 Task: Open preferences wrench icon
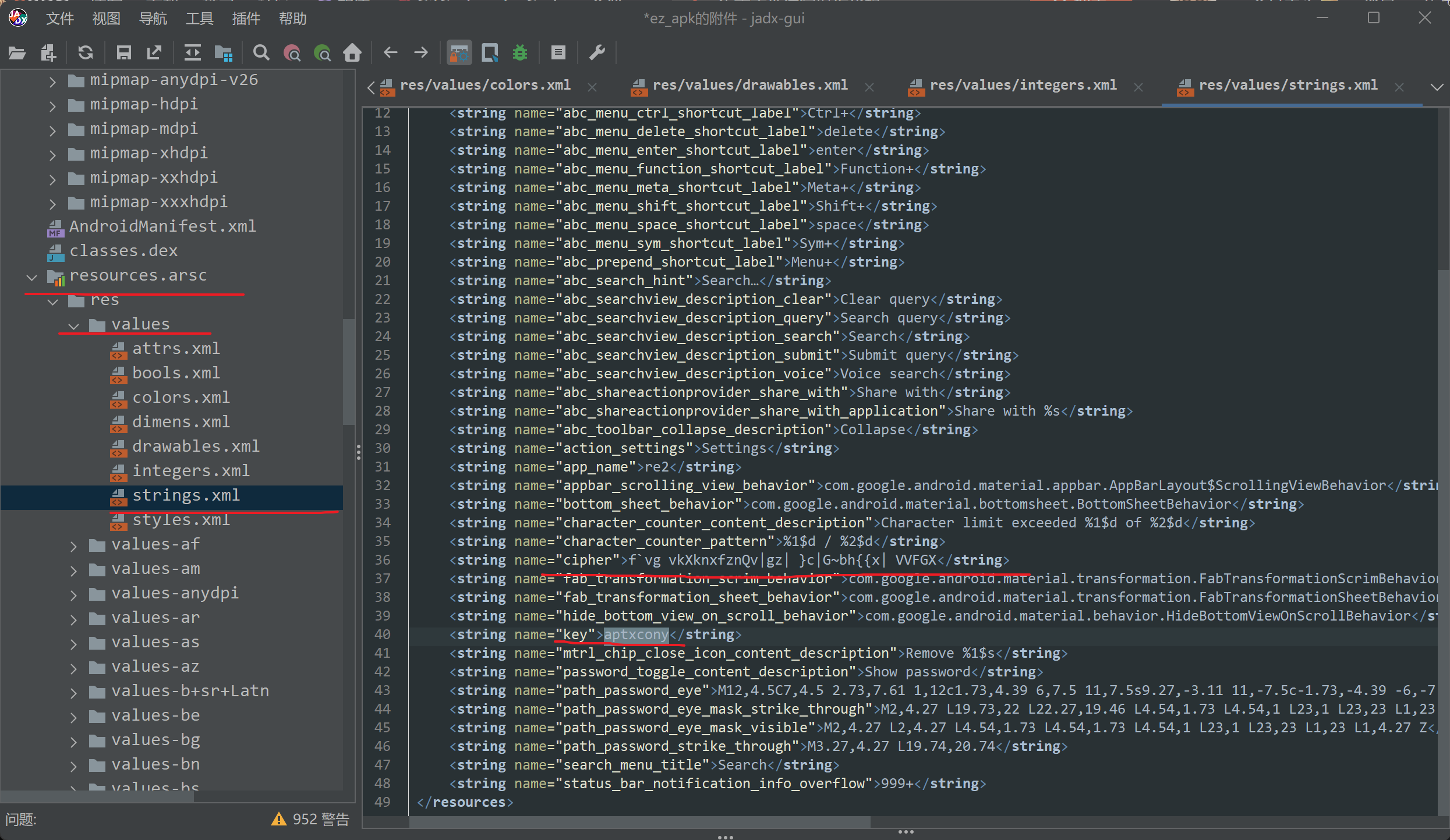click(597, 53)
